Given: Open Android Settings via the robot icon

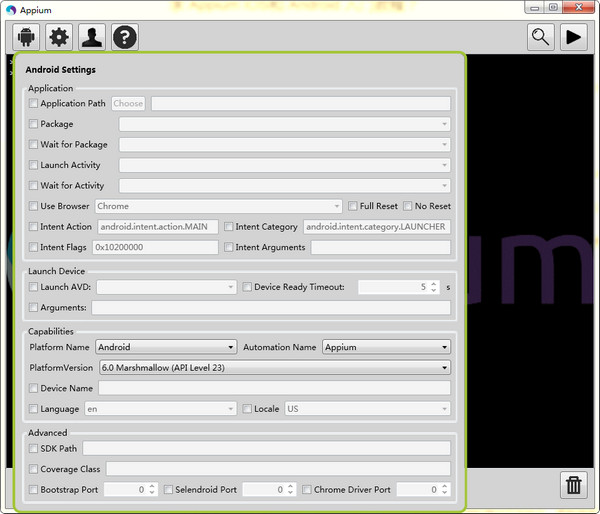Looking at the screenshot, I should pos(26,38).
